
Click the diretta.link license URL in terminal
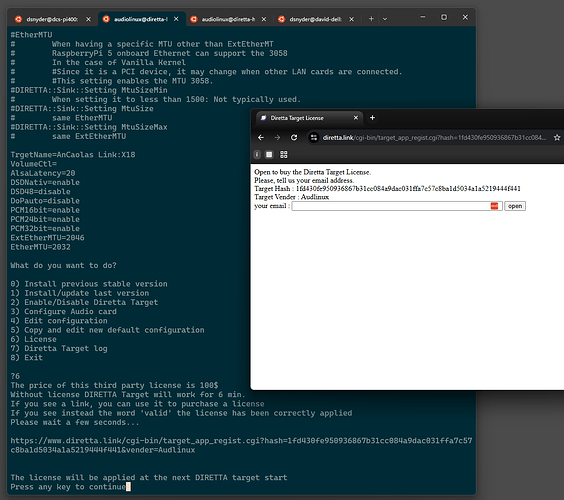pos(241,445)
